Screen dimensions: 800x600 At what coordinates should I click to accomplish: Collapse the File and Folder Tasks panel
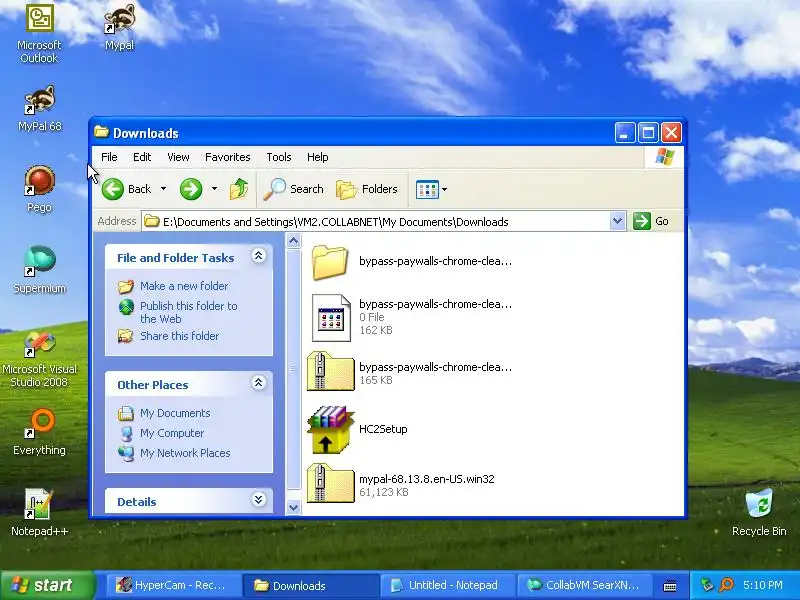[x=259, y=256]
